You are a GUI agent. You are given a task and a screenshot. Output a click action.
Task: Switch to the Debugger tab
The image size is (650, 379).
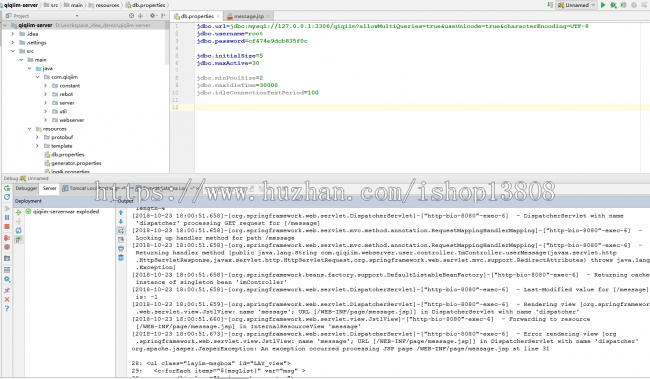click(26, 188)
